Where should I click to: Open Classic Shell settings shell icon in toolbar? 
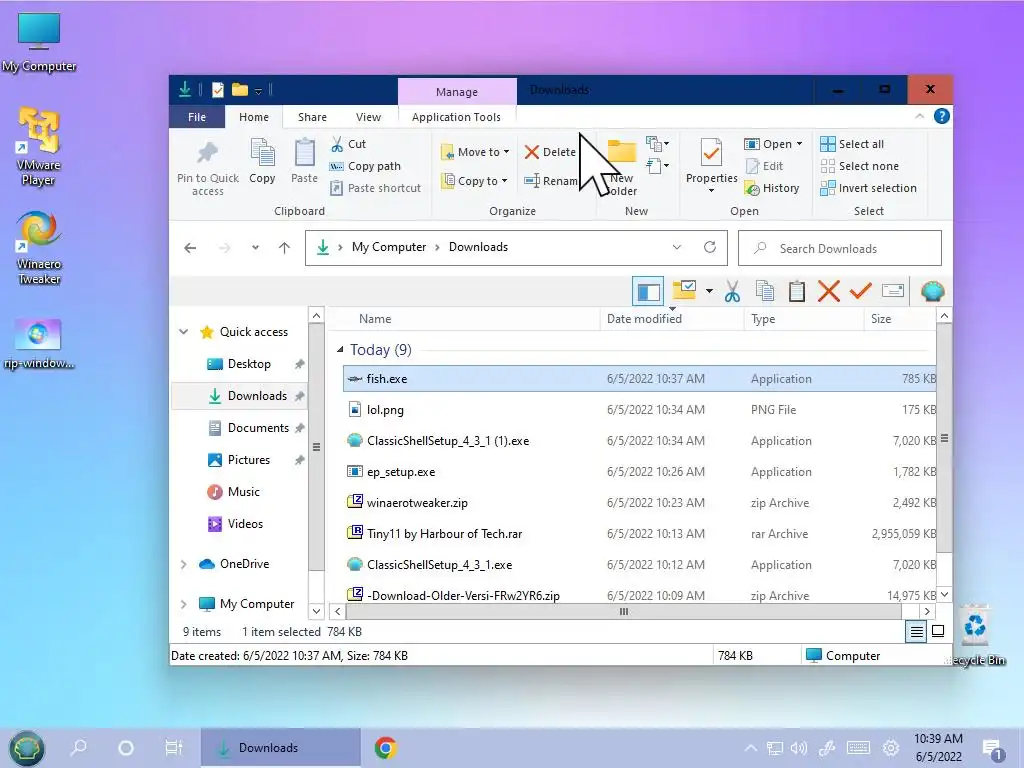tap(933, 291)
